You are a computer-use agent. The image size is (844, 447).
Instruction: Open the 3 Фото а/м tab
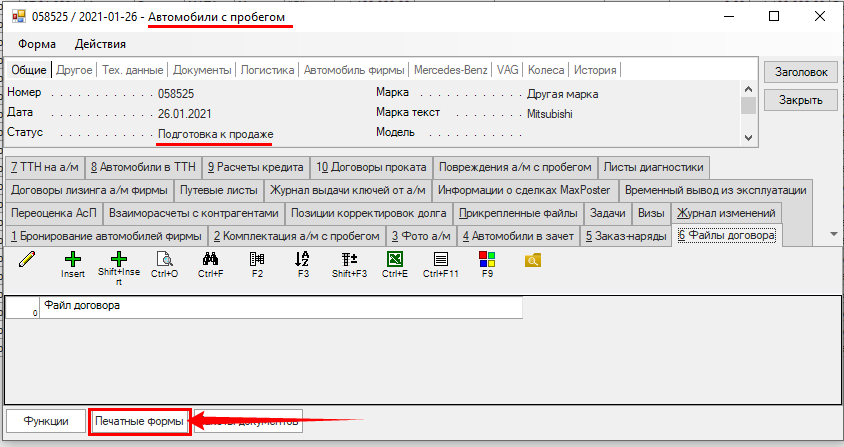click(420, 236)
